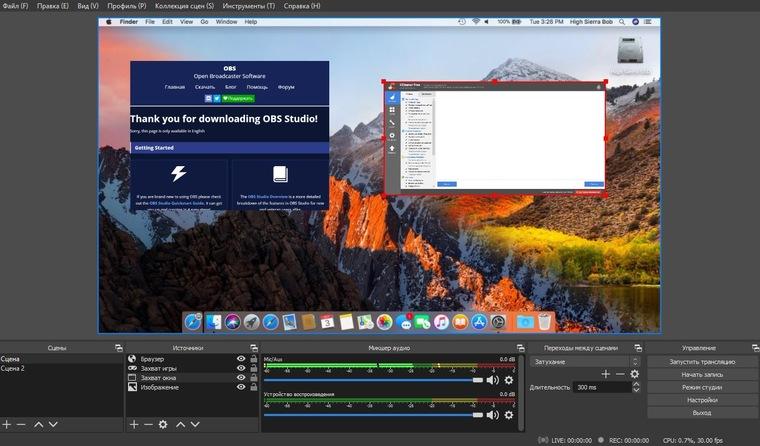Viewport: 760px width, 446px height.
Task: Click the Скачать link in the OBS page preview
Action: tap(205, 87)
